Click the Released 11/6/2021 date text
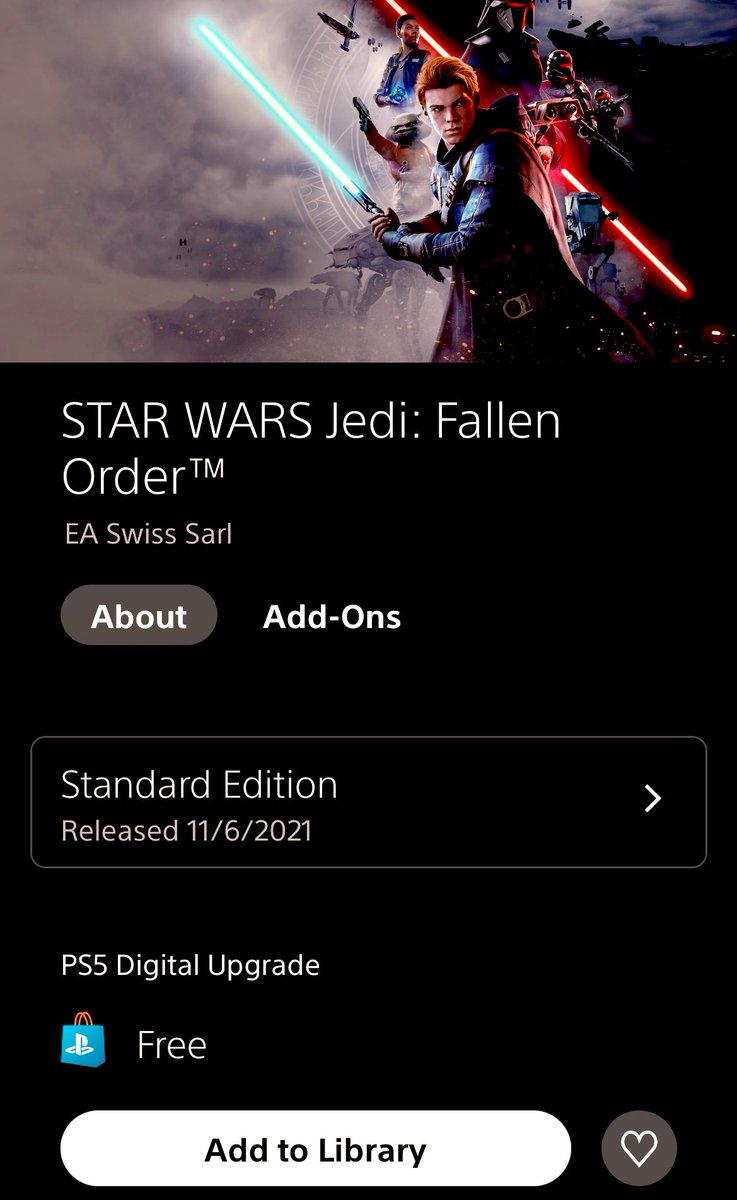Viewport: 737px width, 1200px height. [x=186, y=831]
